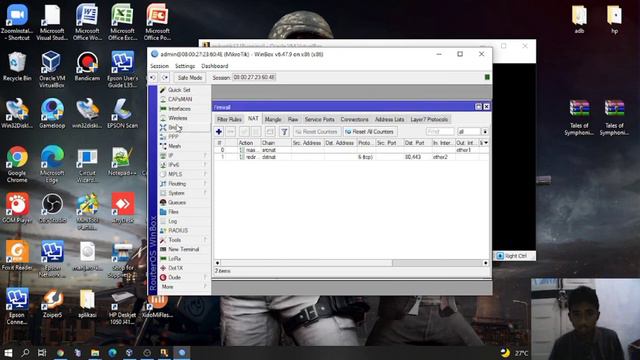This screenshot has width=640, height=360.
Task: Select the dstnat redirect rule row
Action: coord(351,157)
